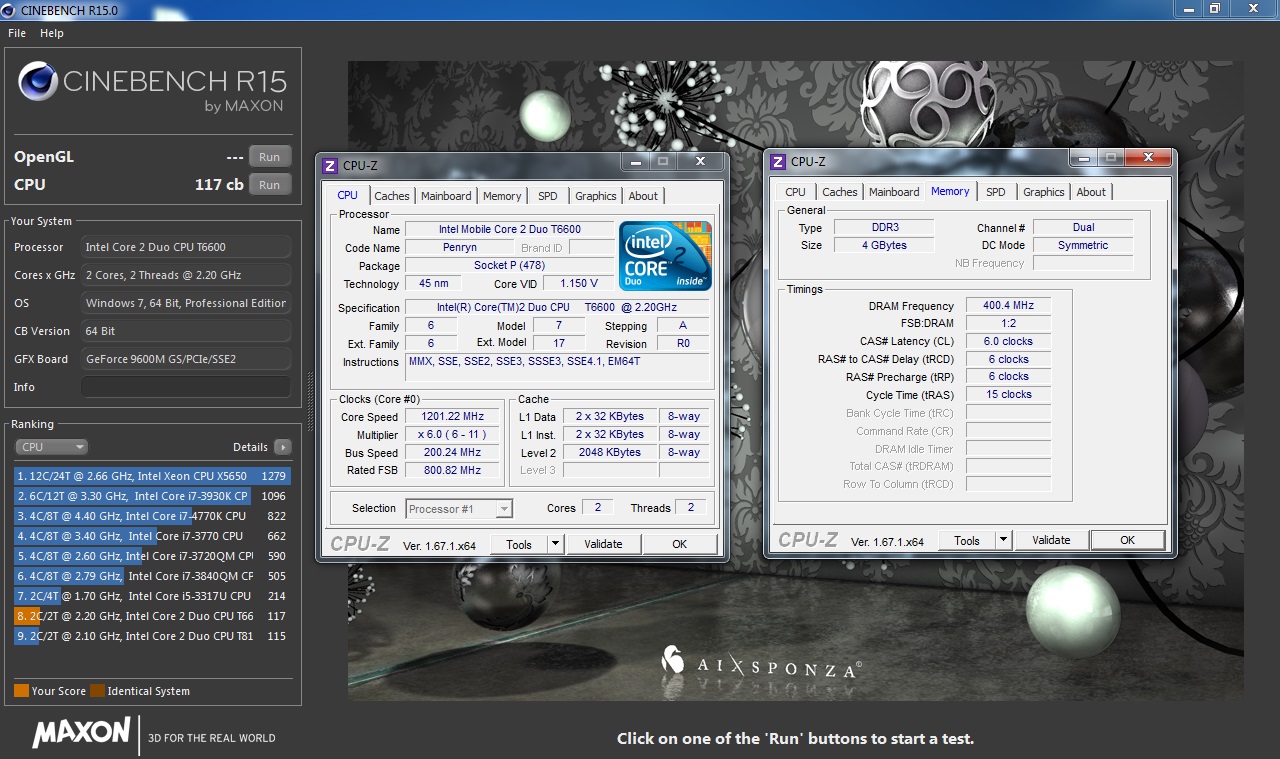Click the orange Your Score legend swatch

point(21,691)
